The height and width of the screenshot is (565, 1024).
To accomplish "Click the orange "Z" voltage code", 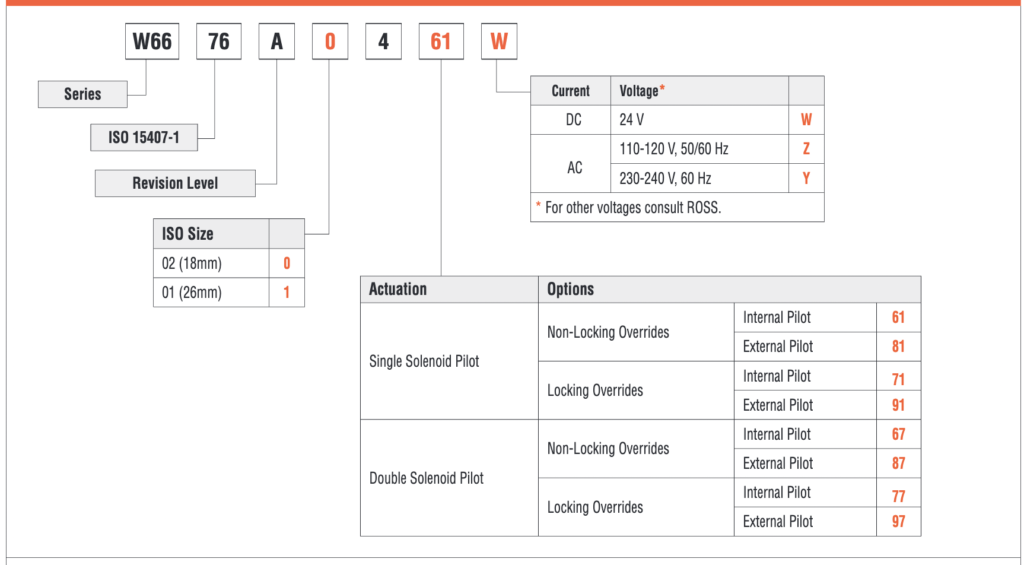I will click(x=806, y=149).
